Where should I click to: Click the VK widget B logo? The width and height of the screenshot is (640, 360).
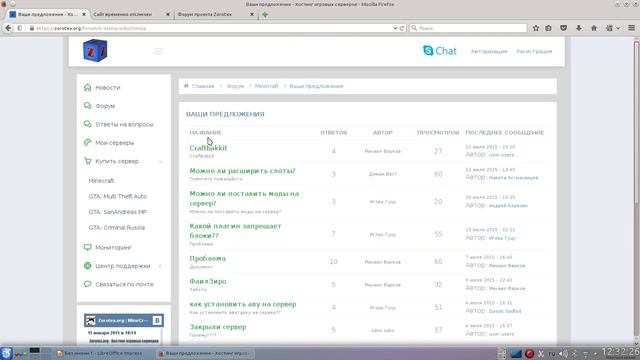click(x=157, y=320)
